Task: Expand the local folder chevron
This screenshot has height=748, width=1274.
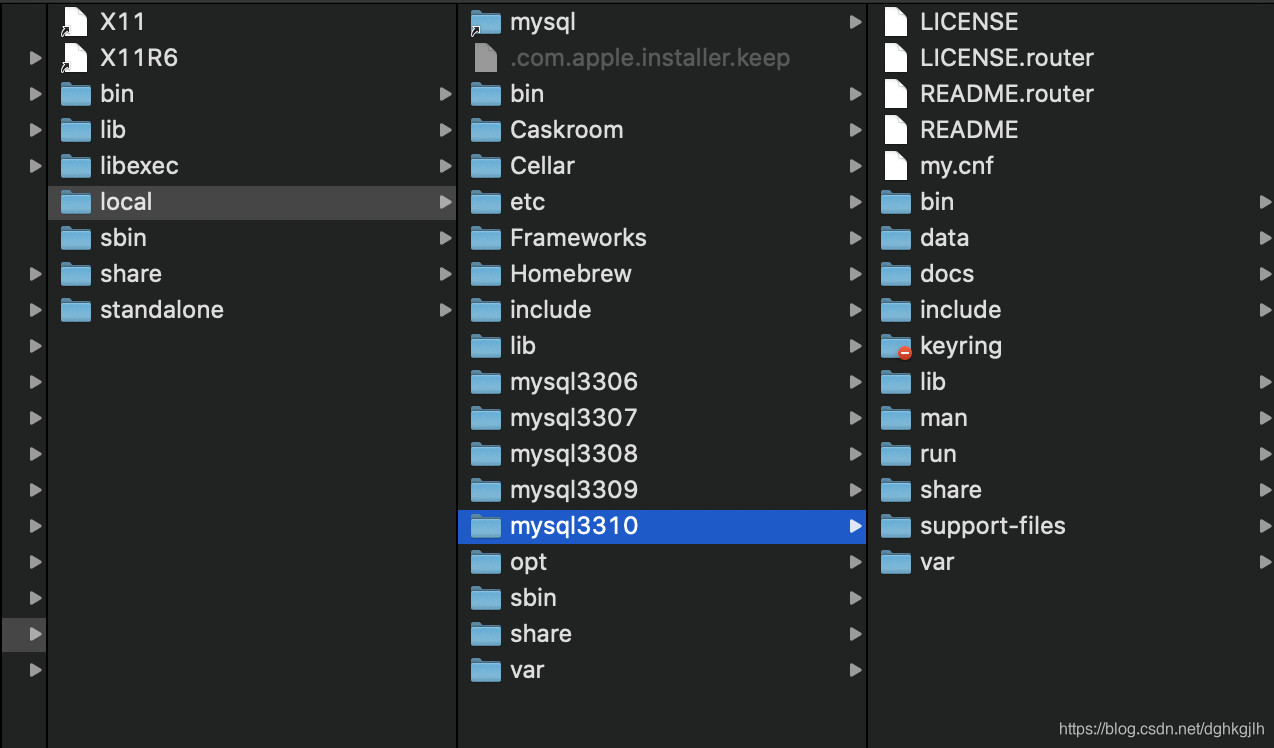Action: click(x=445, y=202)
